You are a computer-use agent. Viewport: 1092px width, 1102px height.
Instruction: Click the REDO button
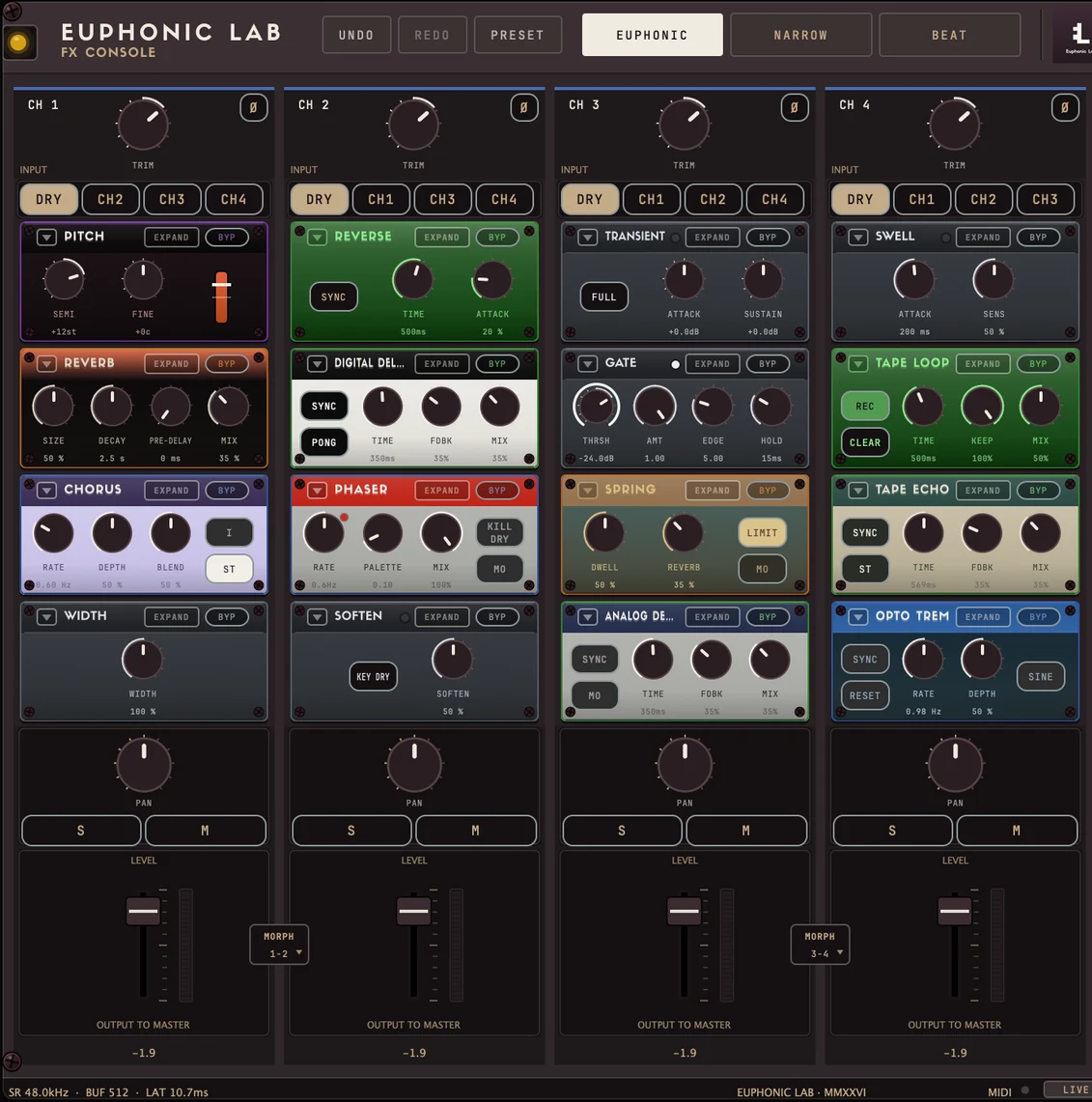click(433, 35)
